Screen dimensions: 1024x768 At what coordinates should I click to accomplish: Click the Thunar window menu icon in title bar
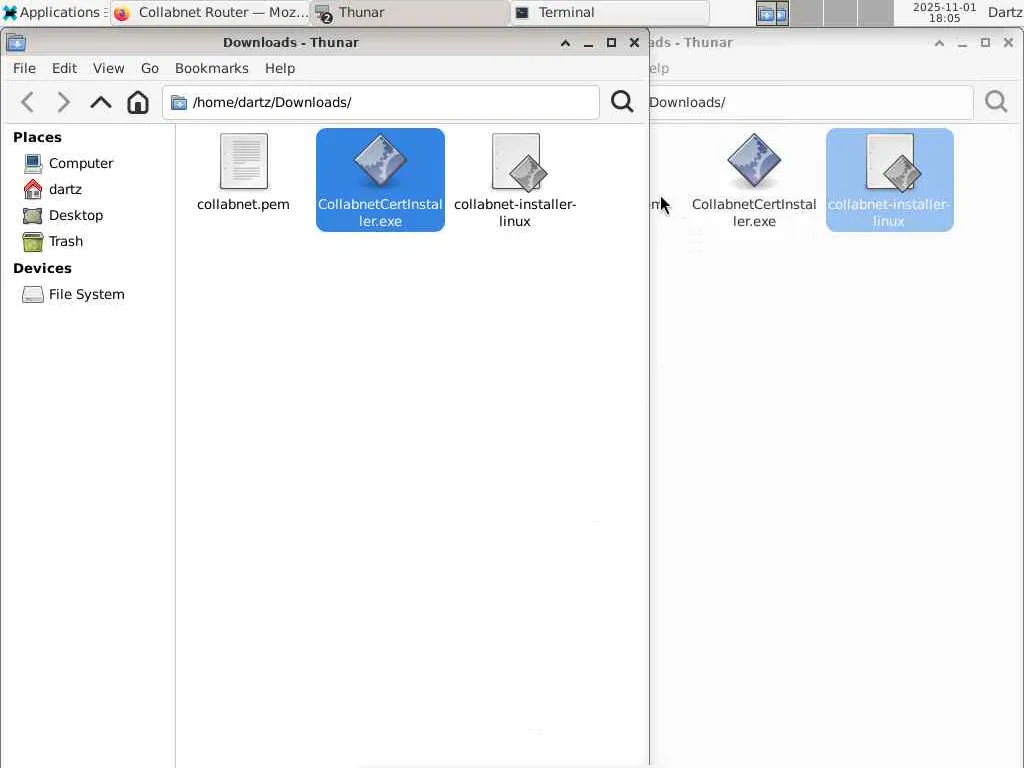click(x=16, y=42)
